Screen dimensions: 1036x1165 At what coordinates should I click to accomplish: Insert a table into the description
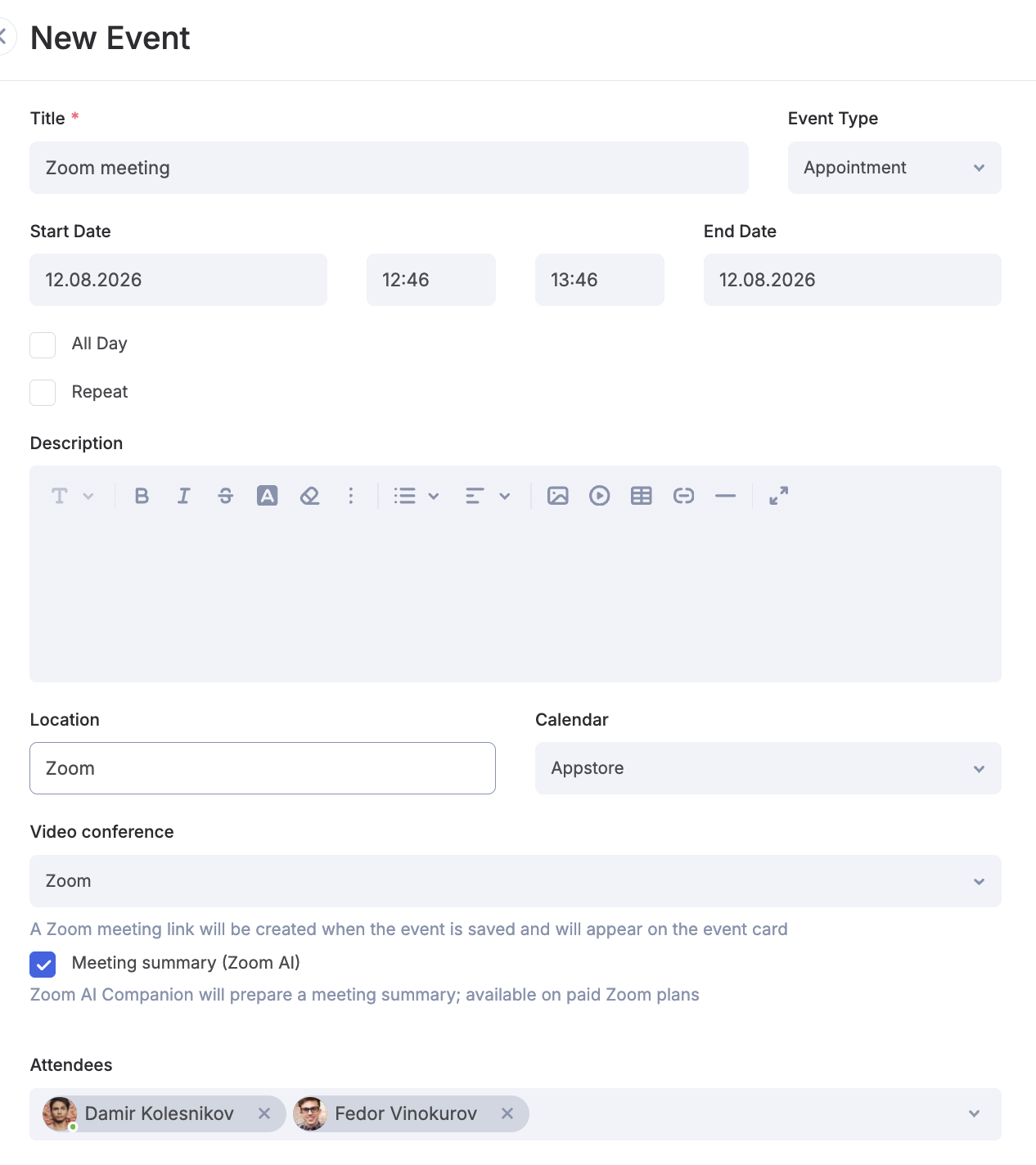642,496
